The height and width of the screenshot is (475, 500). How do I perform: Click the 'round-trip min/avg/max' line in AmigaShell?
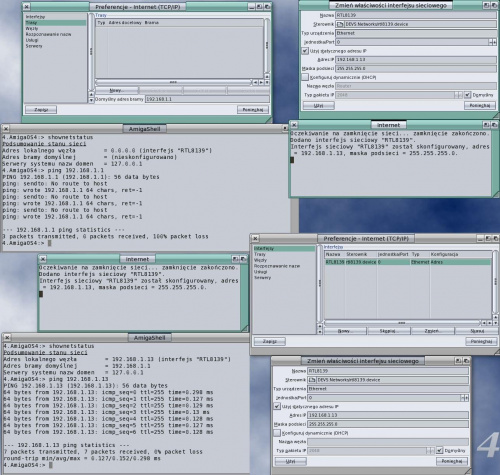point(82,458)
